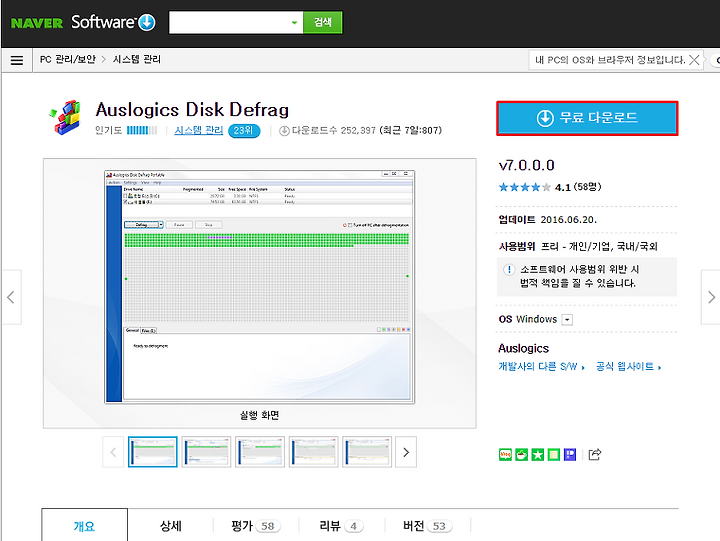Share via the blue Naver Post icon
Image resolution: width=720 pixels, height=541 pixels.
point(570,455)
